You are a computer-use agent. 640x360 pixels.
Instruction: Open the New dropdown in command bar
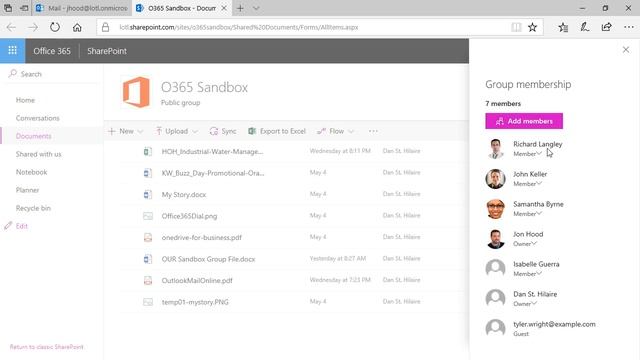point(126,131)
